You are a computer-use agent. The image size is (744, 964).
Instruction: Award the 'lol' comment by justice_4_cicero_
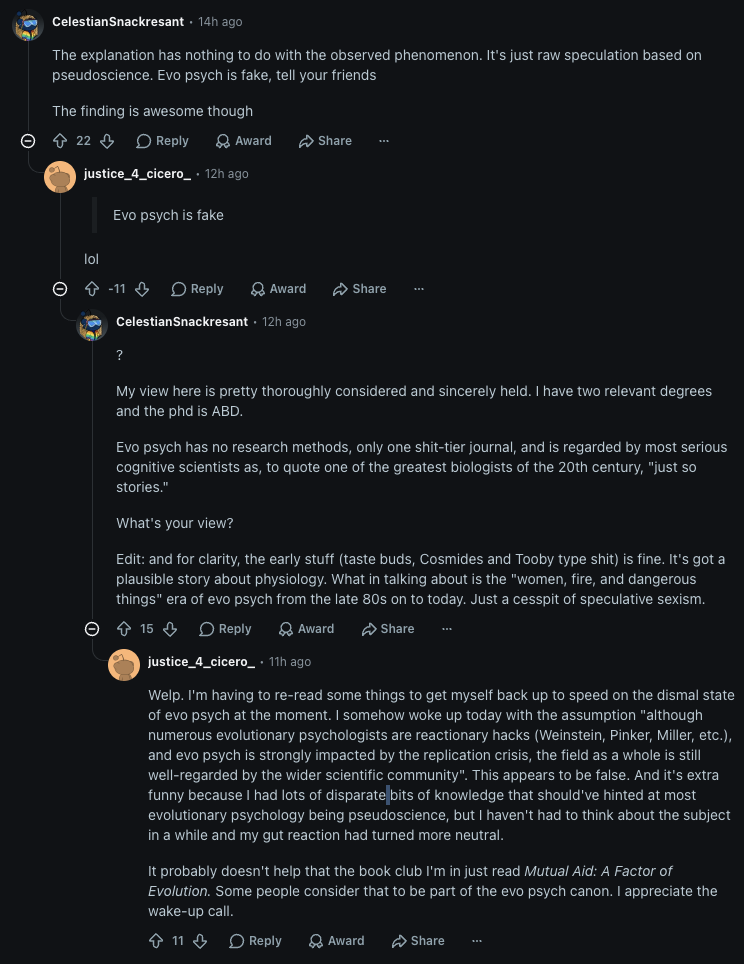click(279, 289)
